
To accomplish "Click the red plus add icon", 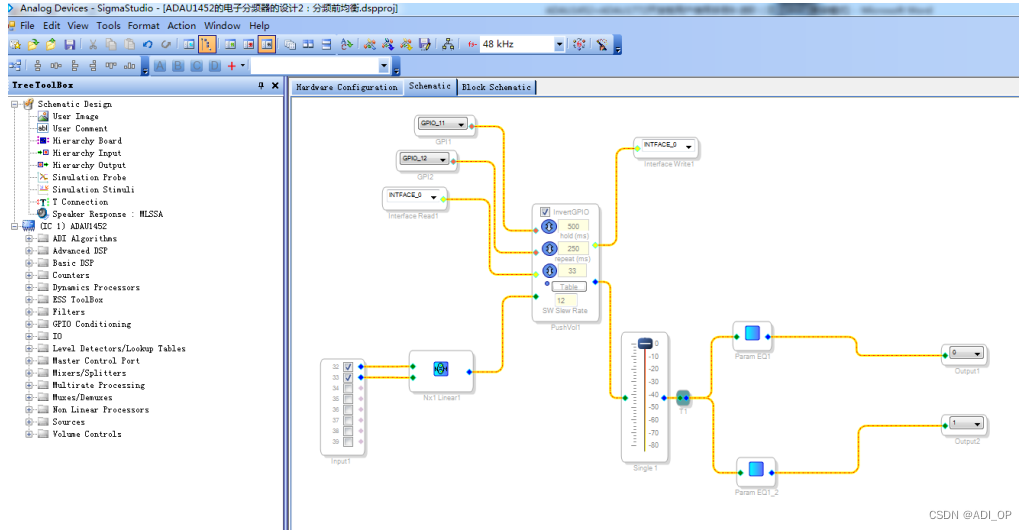I will click(231, 66).
